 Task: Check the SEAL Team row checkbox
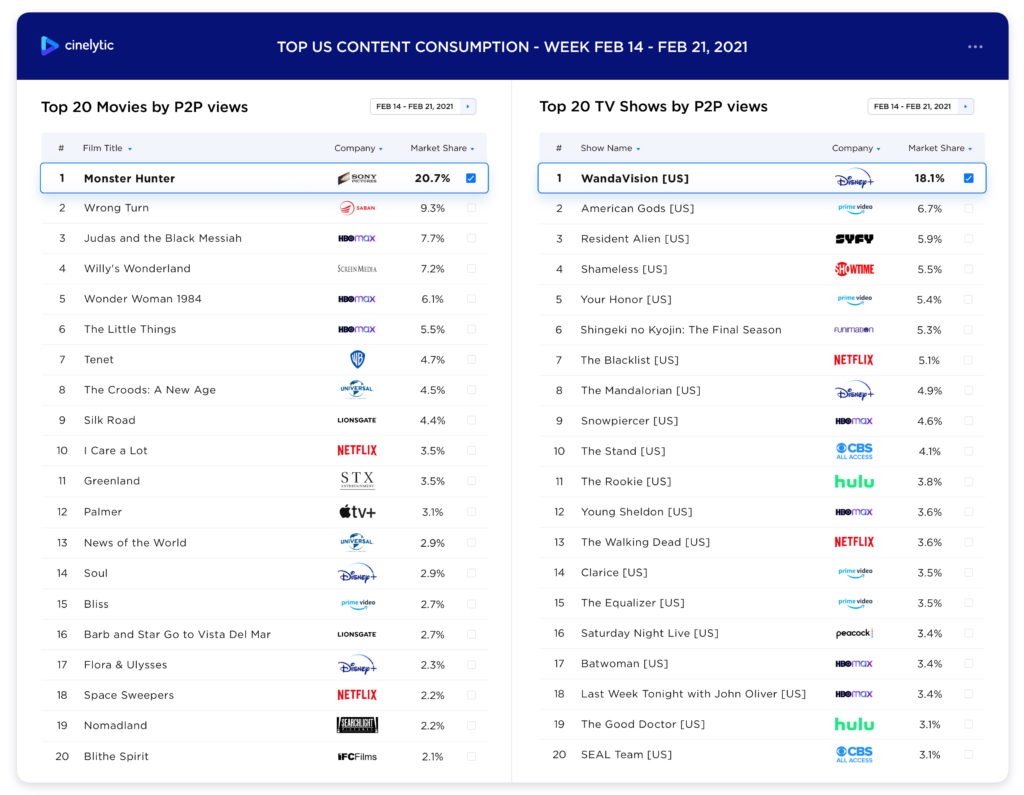click(968, 754)
